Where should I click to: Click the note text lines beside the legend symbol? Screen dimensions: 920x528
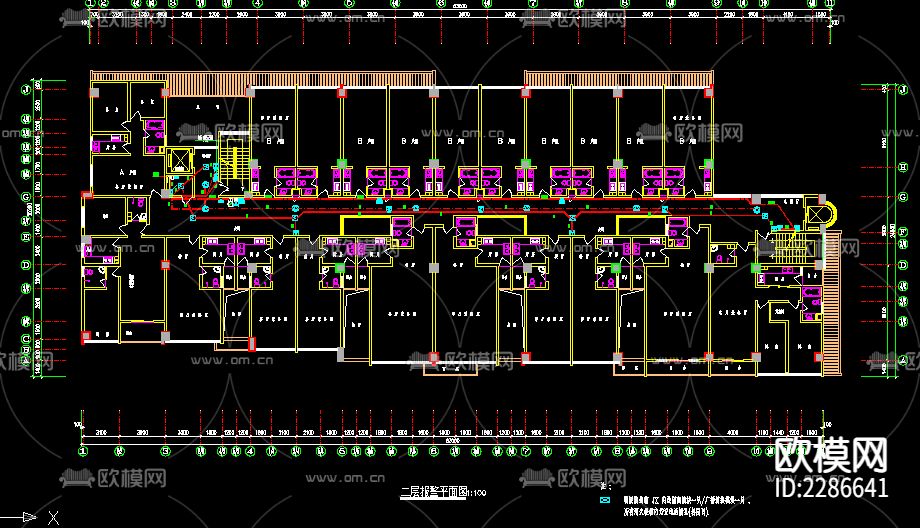click(x=688, y=506)
